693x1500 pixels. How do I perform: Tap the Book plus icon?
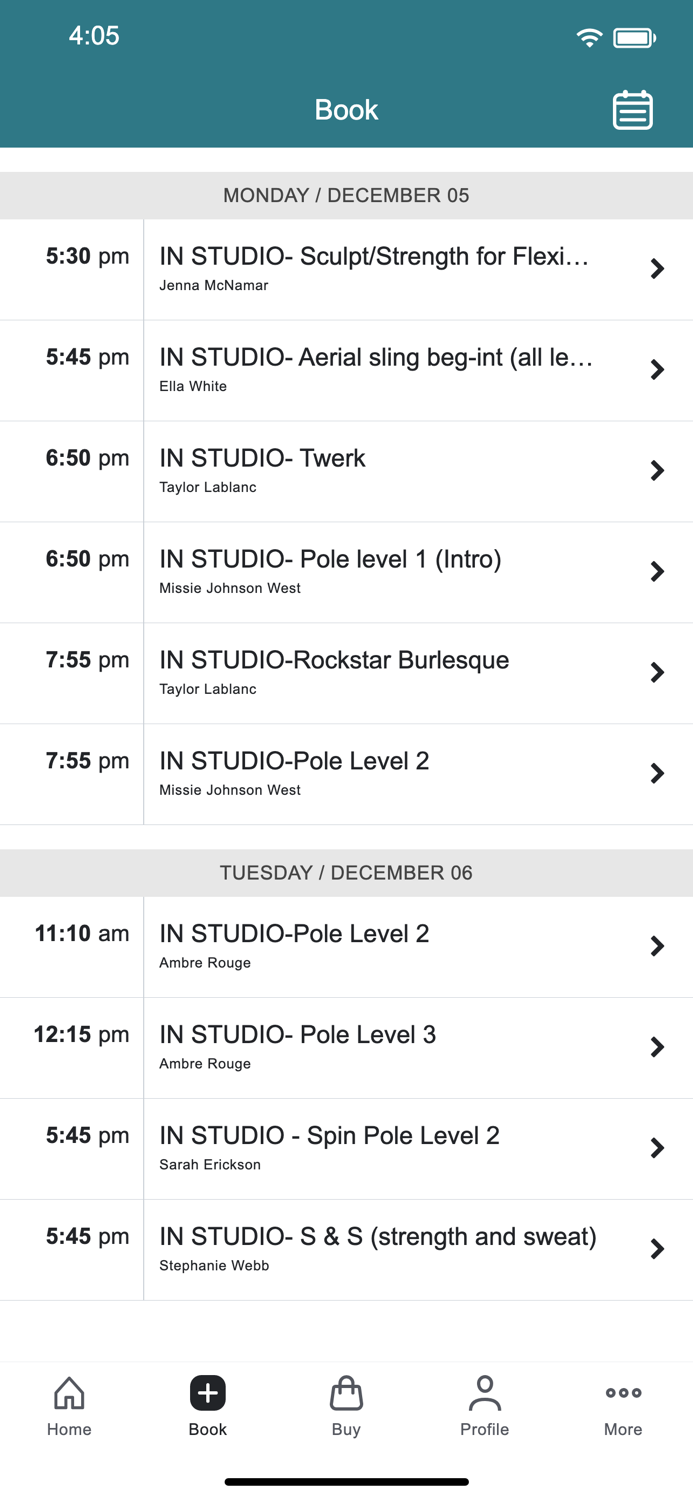click(207, 1393)
